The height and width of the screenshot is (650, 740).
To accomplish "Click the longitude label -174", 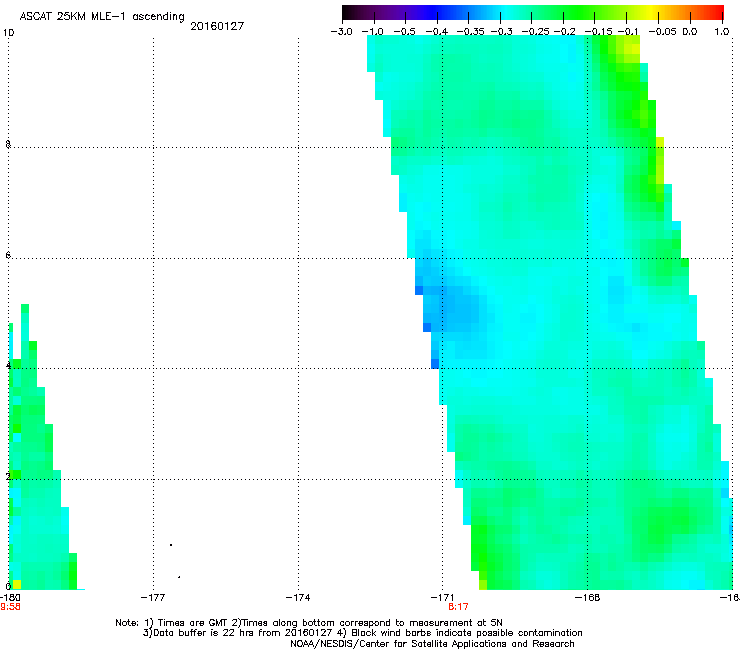I will coord(298,598).
